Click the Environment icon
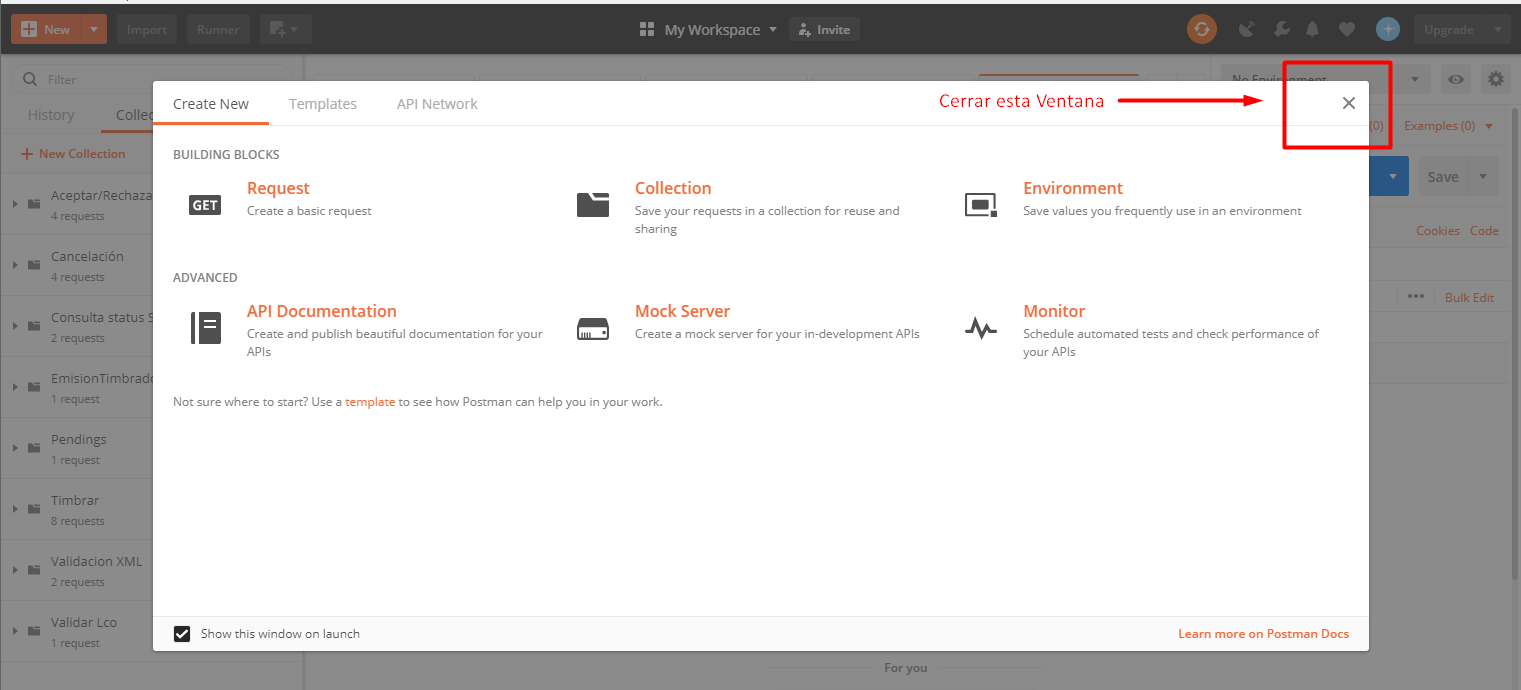This screenshot has width=1521, height=690. (980, 205)
